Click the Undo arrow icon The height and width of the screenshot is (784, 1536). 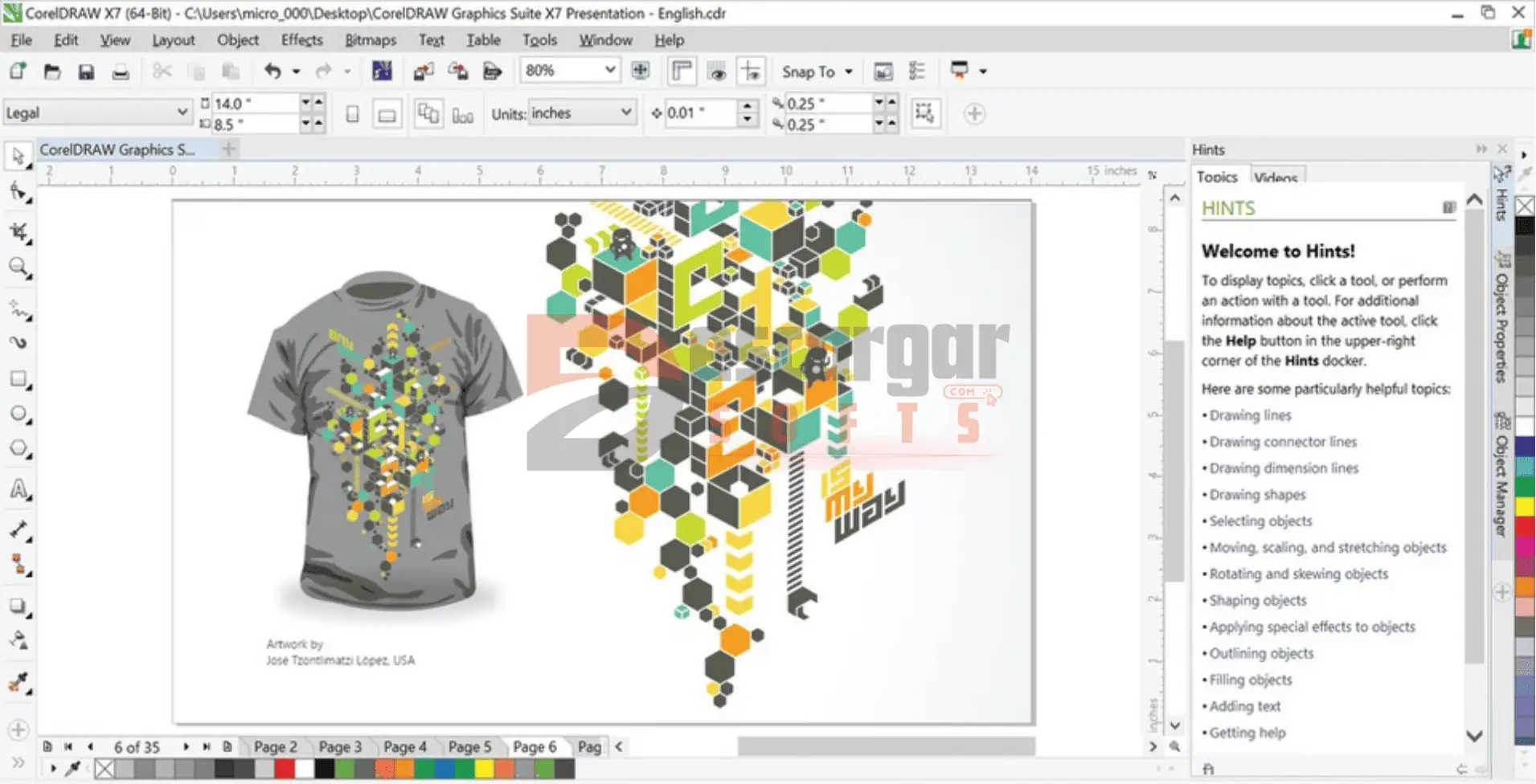tap(272, 72)
